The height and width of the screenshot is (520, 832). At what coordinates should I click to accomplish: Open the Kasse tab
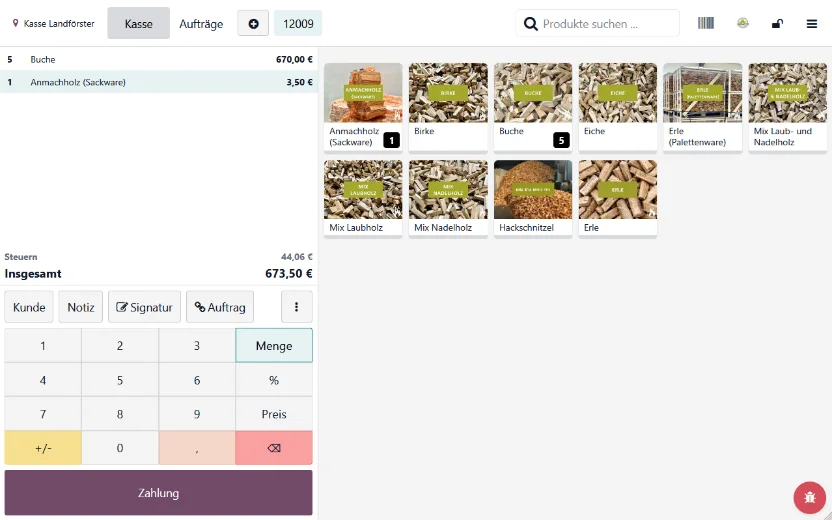(138, 23)
